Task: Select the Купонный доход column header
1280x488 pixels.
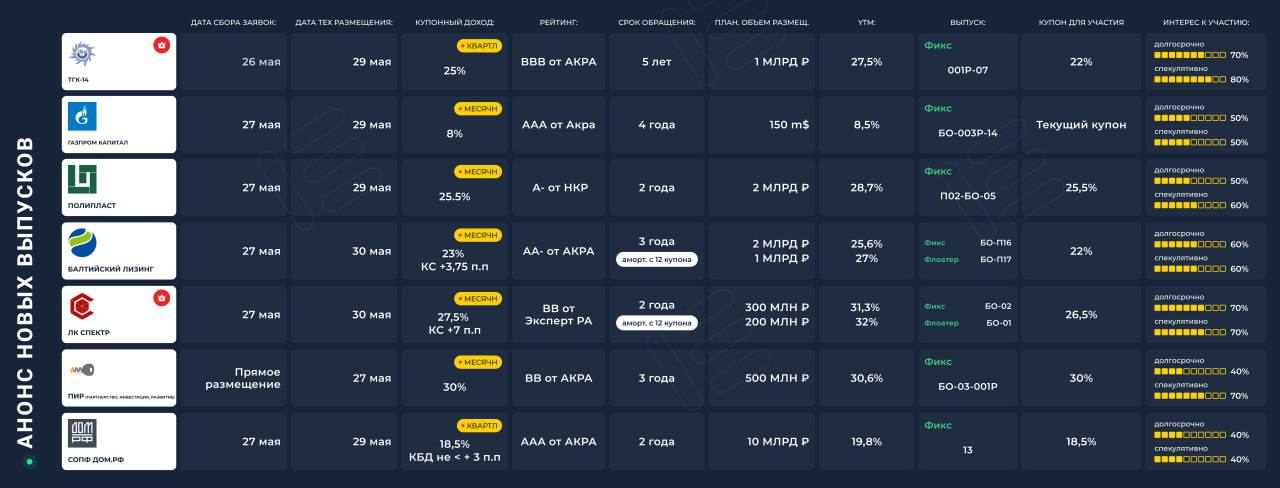Action: pyautogui.click(x=454, y=21)
